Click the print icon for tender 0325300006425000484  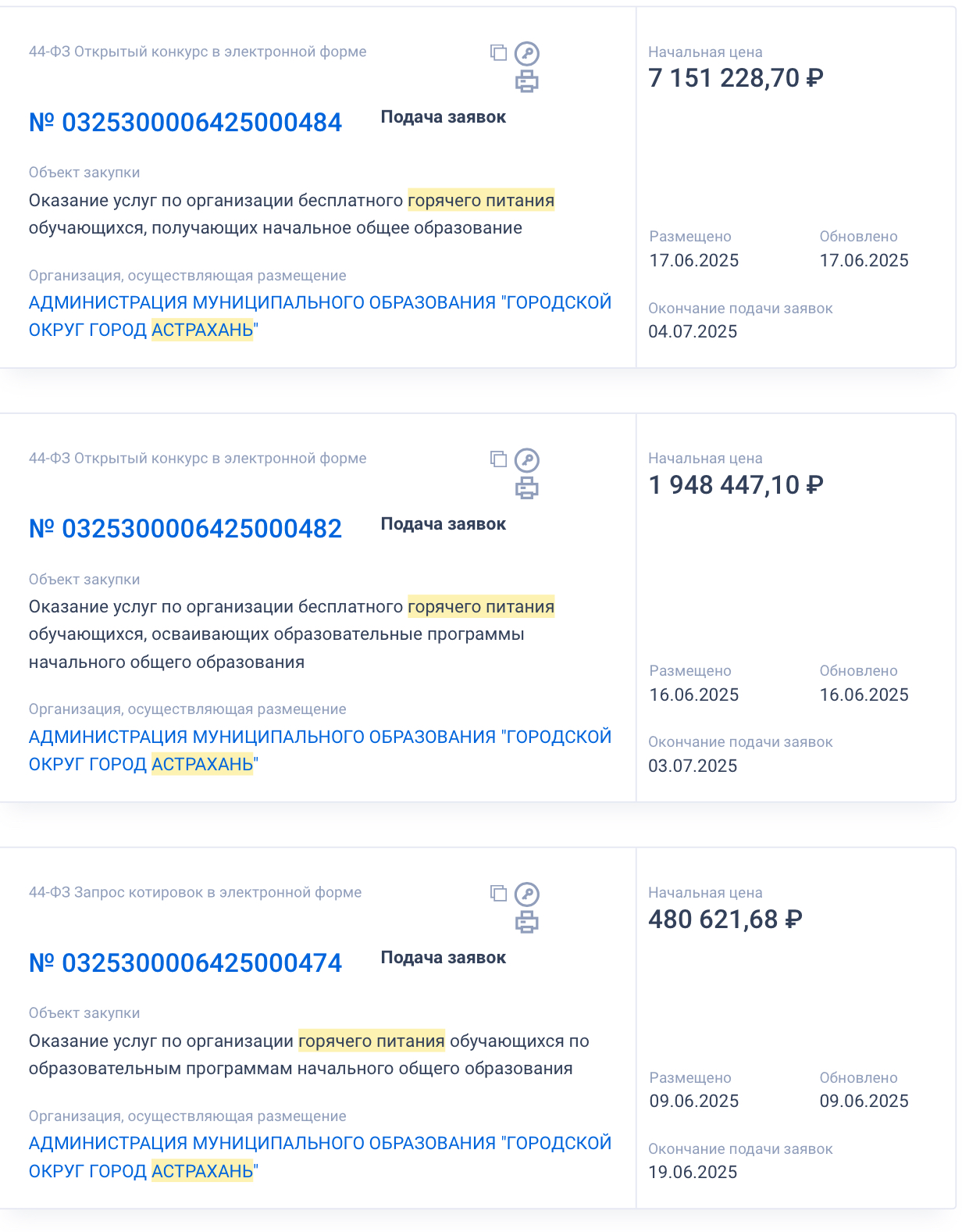(x=527, y=81)
